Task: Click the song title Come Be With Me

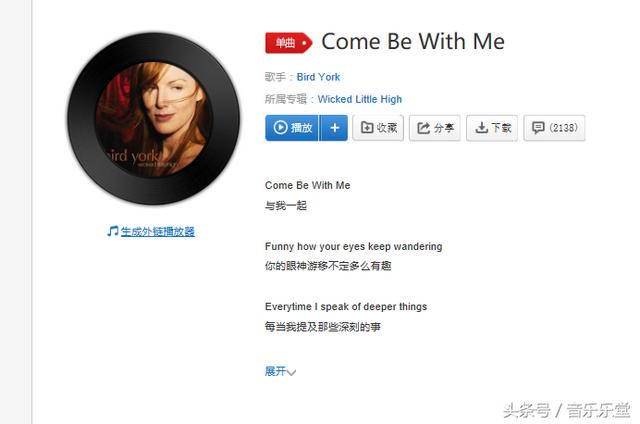Action: [413, 42]
